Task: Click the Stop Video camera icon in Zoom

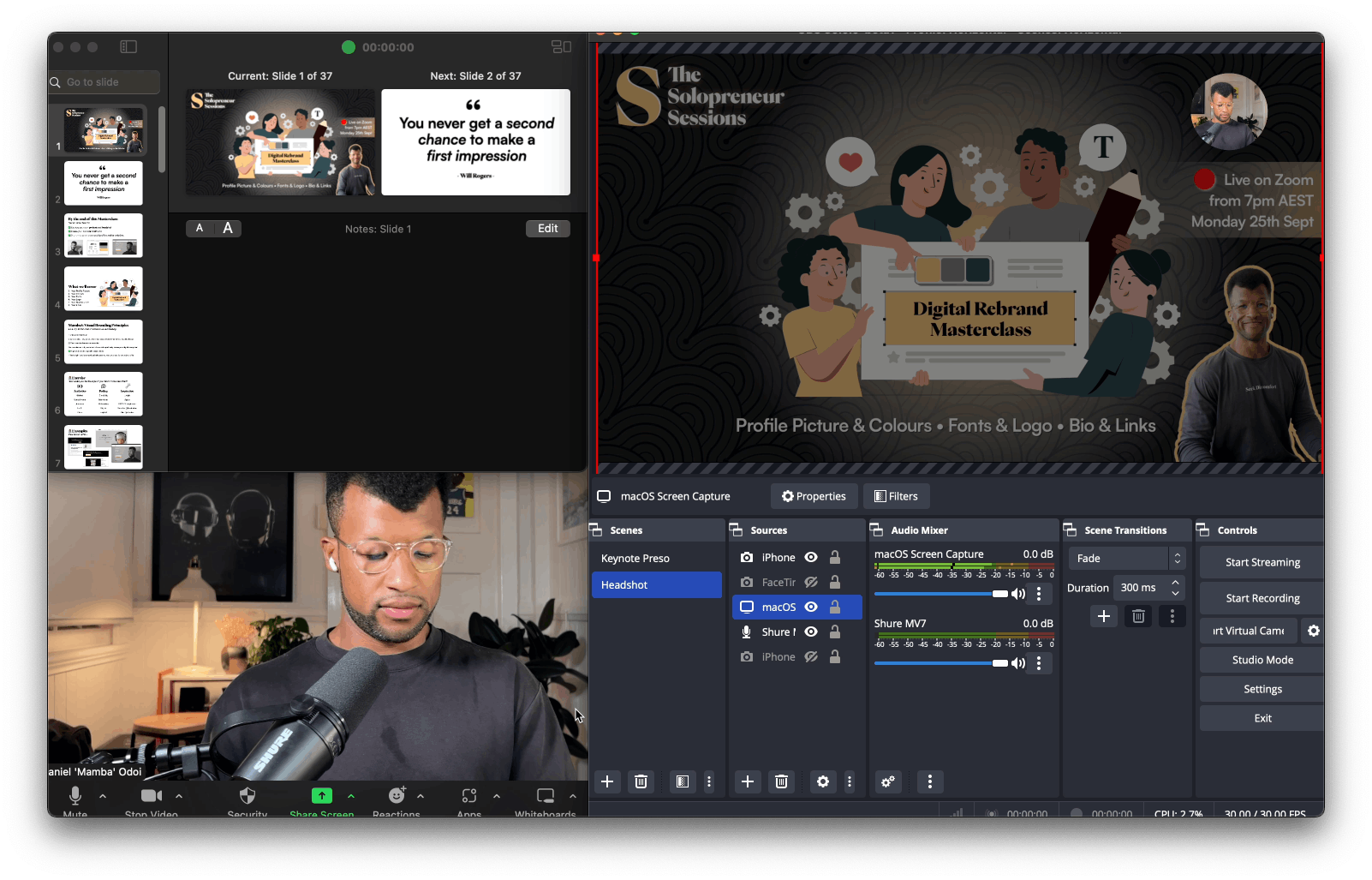Action: coord(152,796)
